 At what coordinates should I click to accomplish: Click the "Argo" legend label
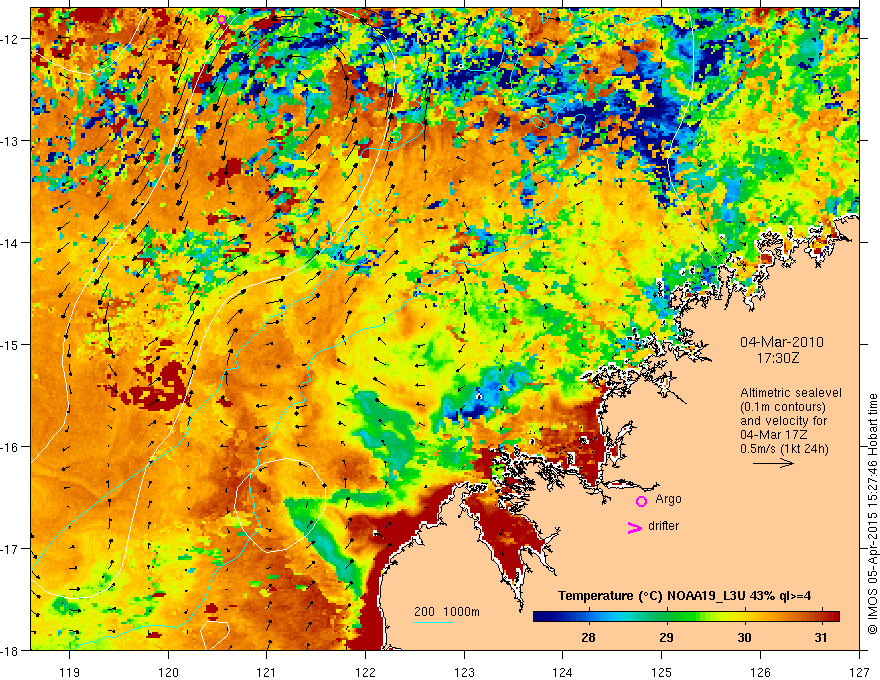668,499
